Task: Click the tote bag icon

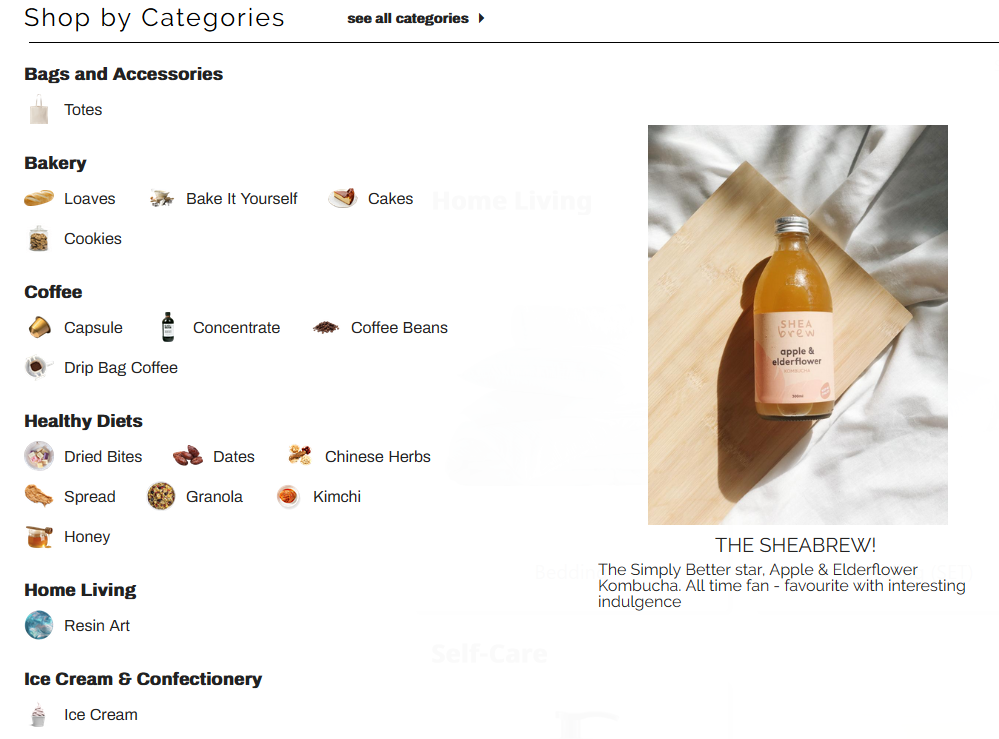Action: tap(39, 110)
